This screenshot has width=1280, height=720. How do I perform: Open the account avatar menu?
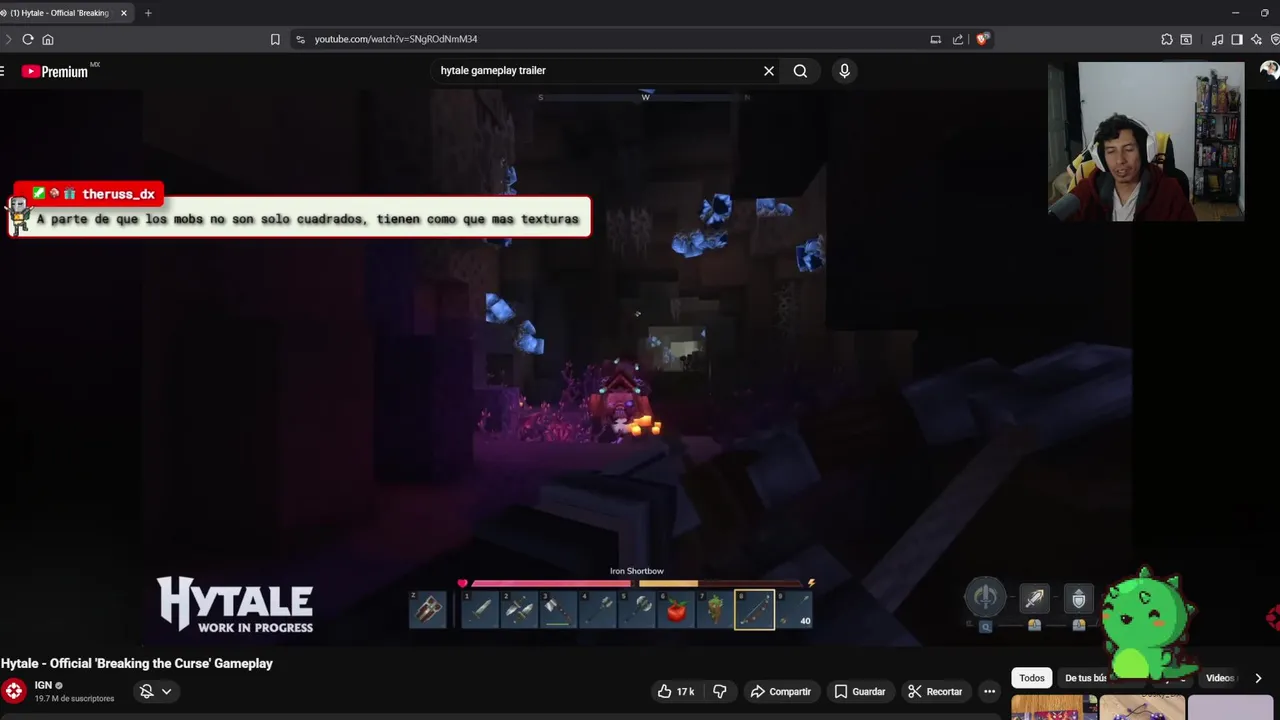pos(1269,71)
